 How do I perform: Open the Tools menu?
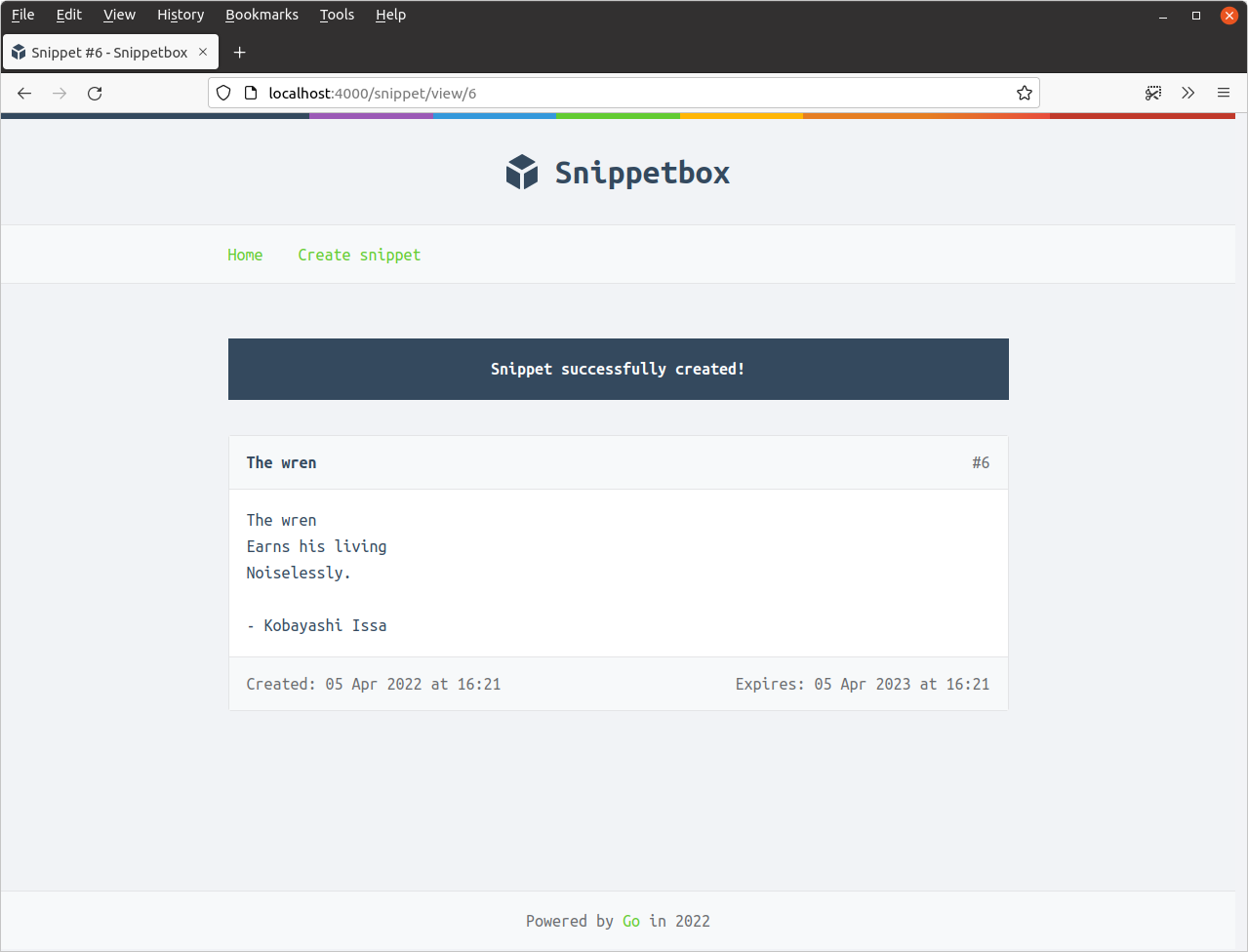337,15
